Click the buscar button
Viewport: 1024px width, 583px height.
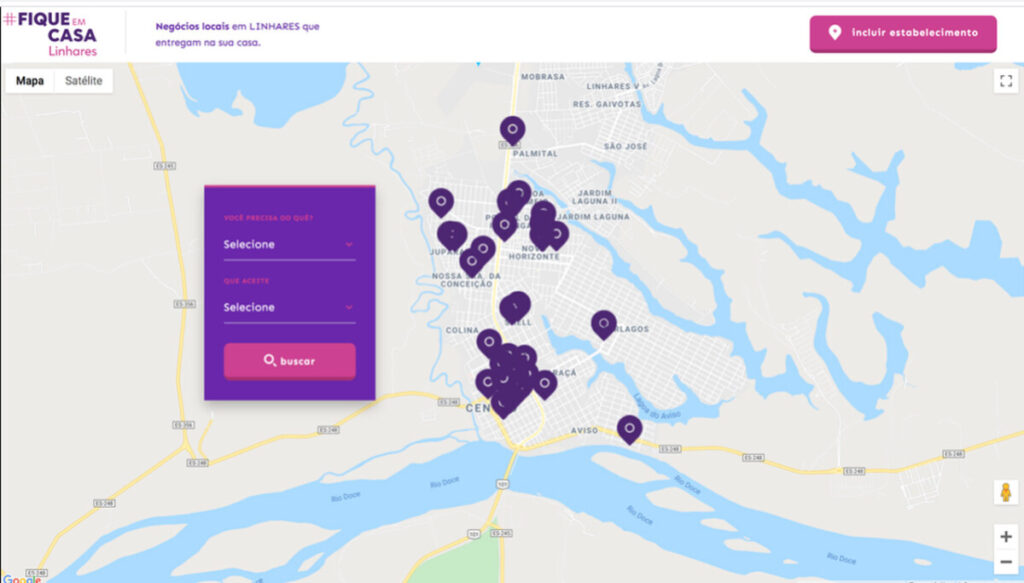point(289,360)
